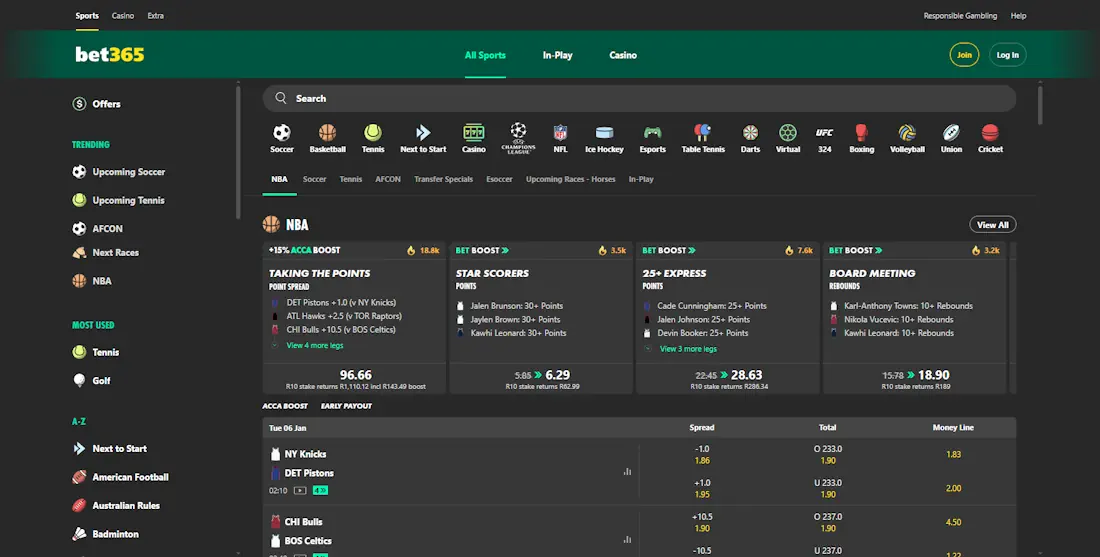
Task: Switch to the In-Play featured tab
Action: pyautogui.click(x=640, y=179)
